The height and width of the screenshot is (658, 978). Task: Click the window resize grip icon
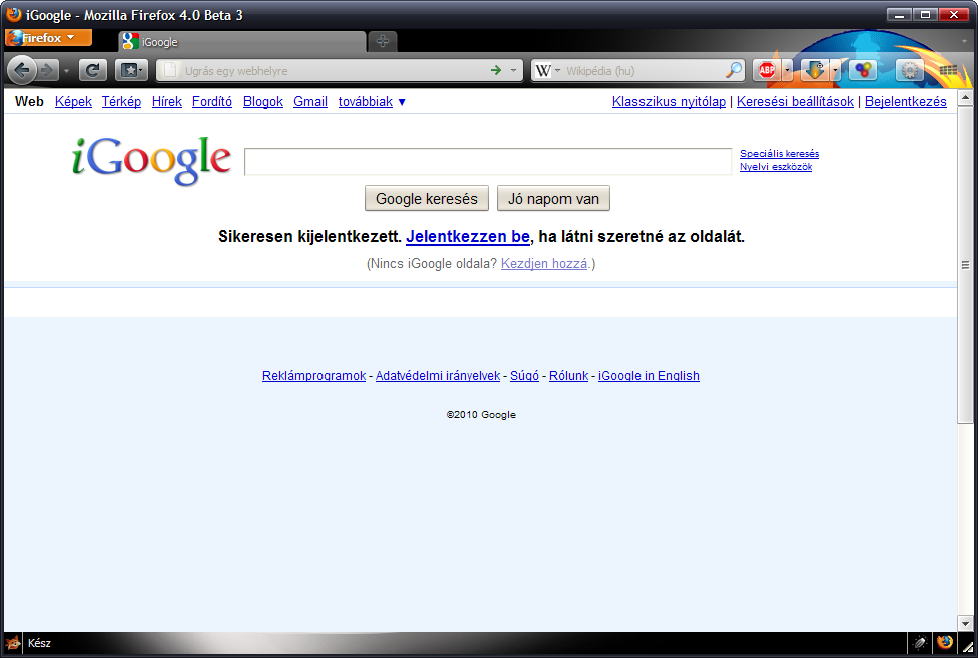967,647
